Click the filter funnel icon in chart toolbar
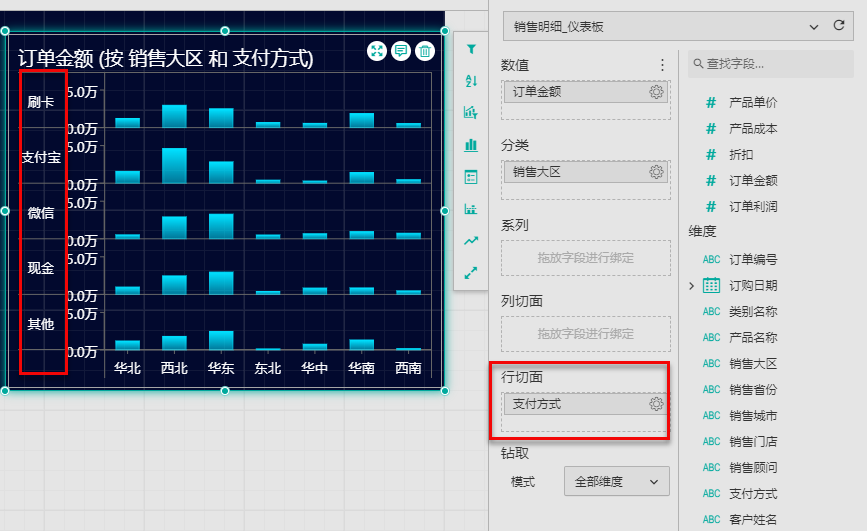Viewport: 867px width, 531px height. coord(471,49)
